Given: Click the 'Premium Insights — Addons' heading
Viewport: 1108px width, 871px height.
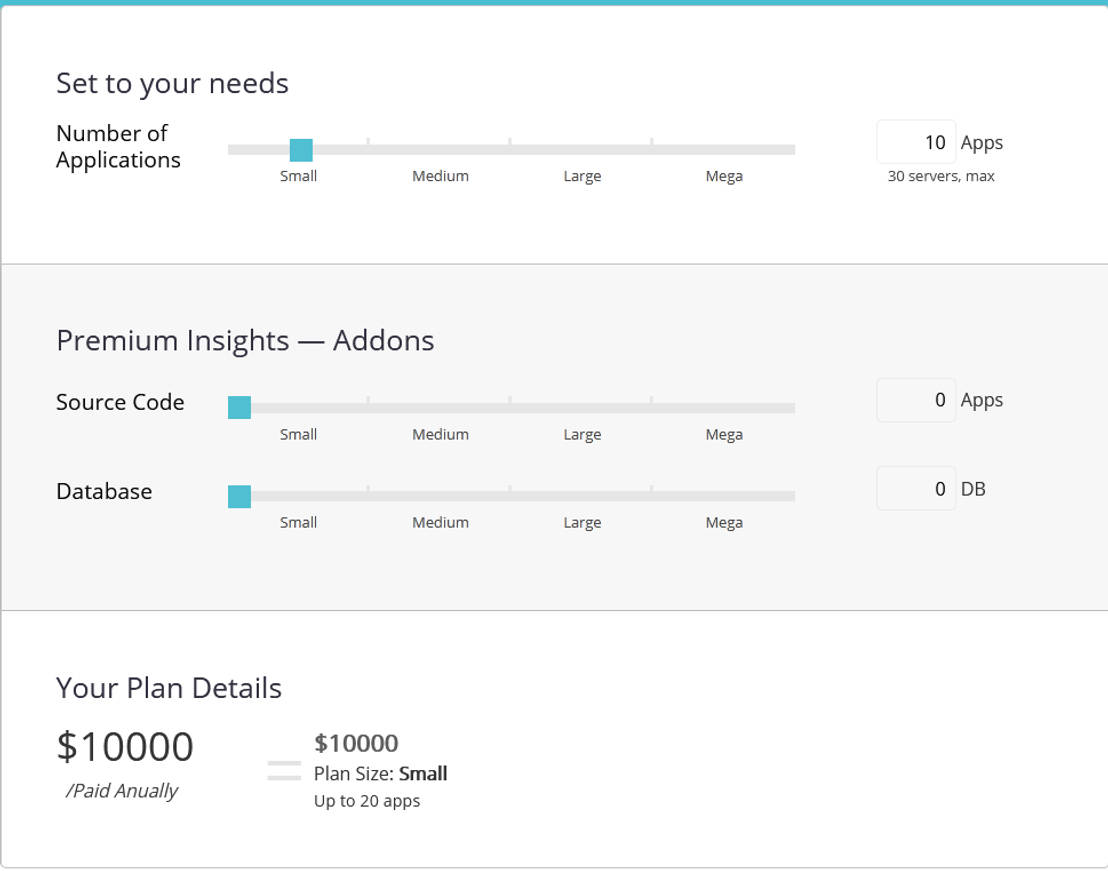Looking at the screenshot, I should point(245,340).
